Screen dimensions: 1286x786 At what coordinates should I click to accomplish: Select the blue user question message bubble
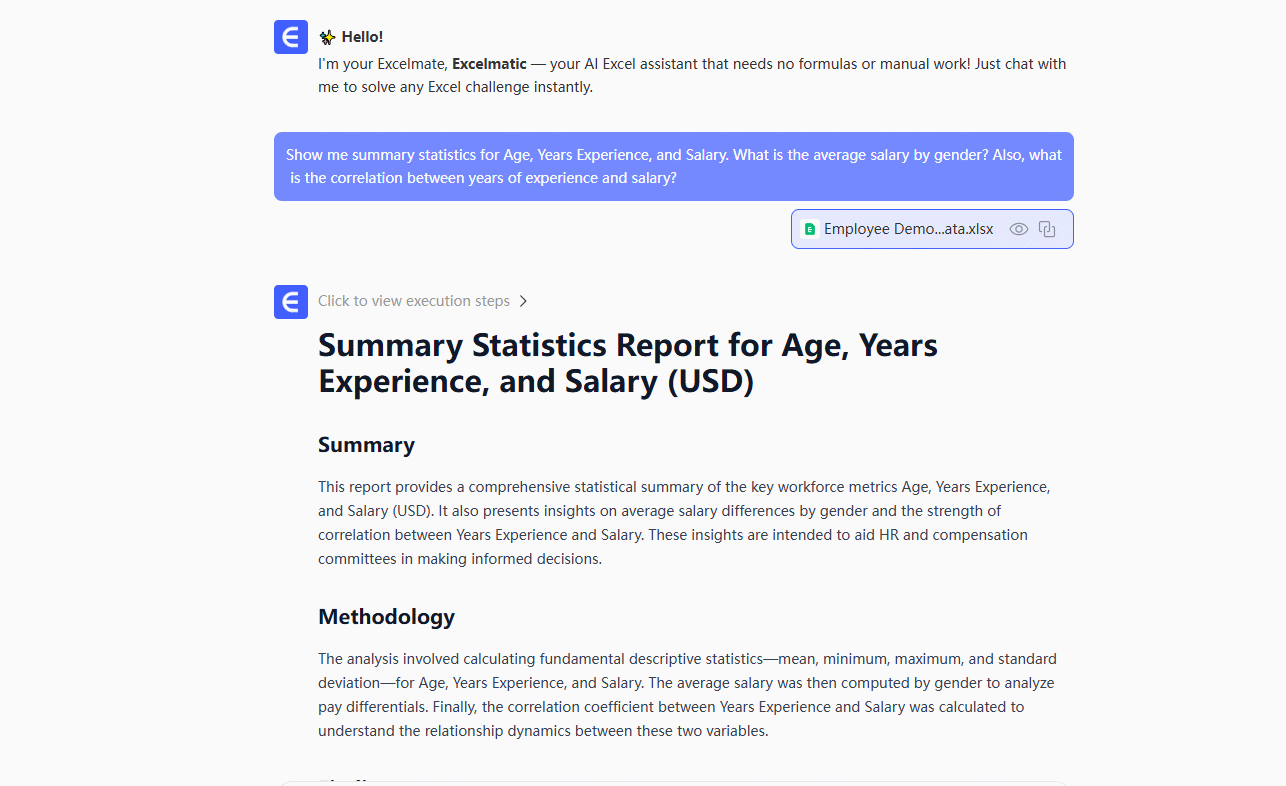tap(673, 166)
